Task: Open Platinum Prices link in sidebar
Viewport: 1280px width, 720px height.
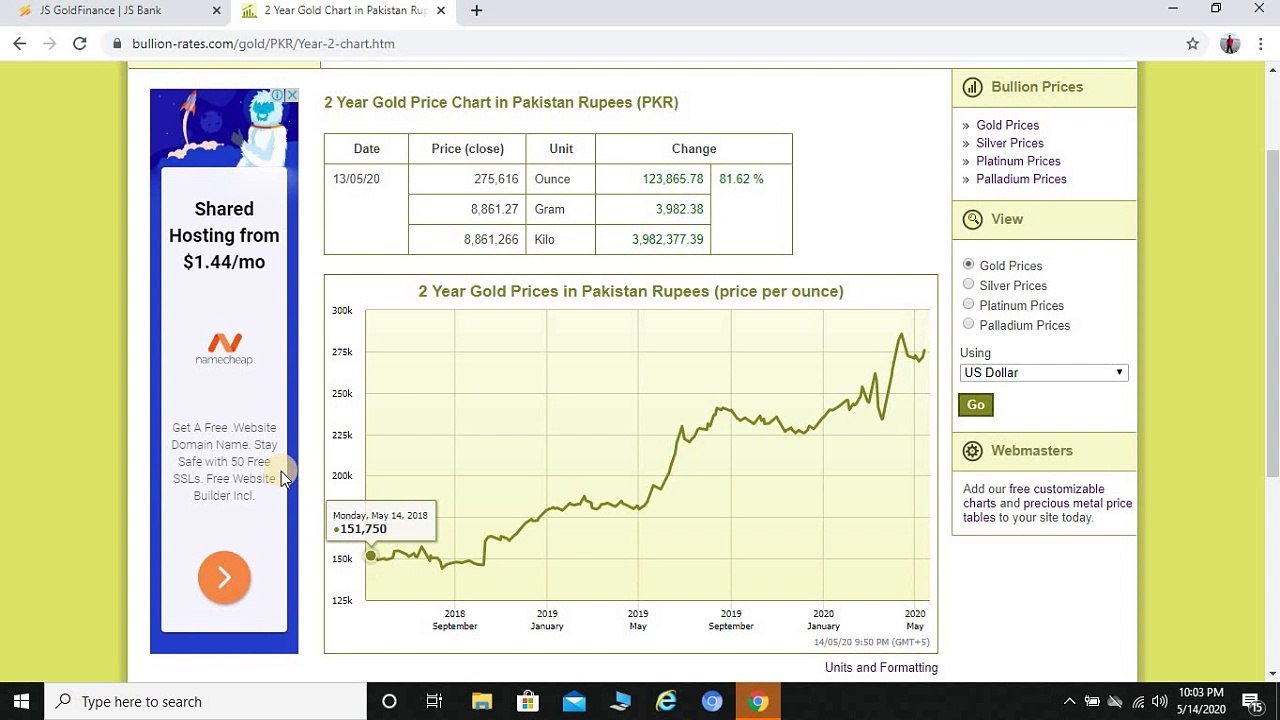Action: [x=1018, y=161]
